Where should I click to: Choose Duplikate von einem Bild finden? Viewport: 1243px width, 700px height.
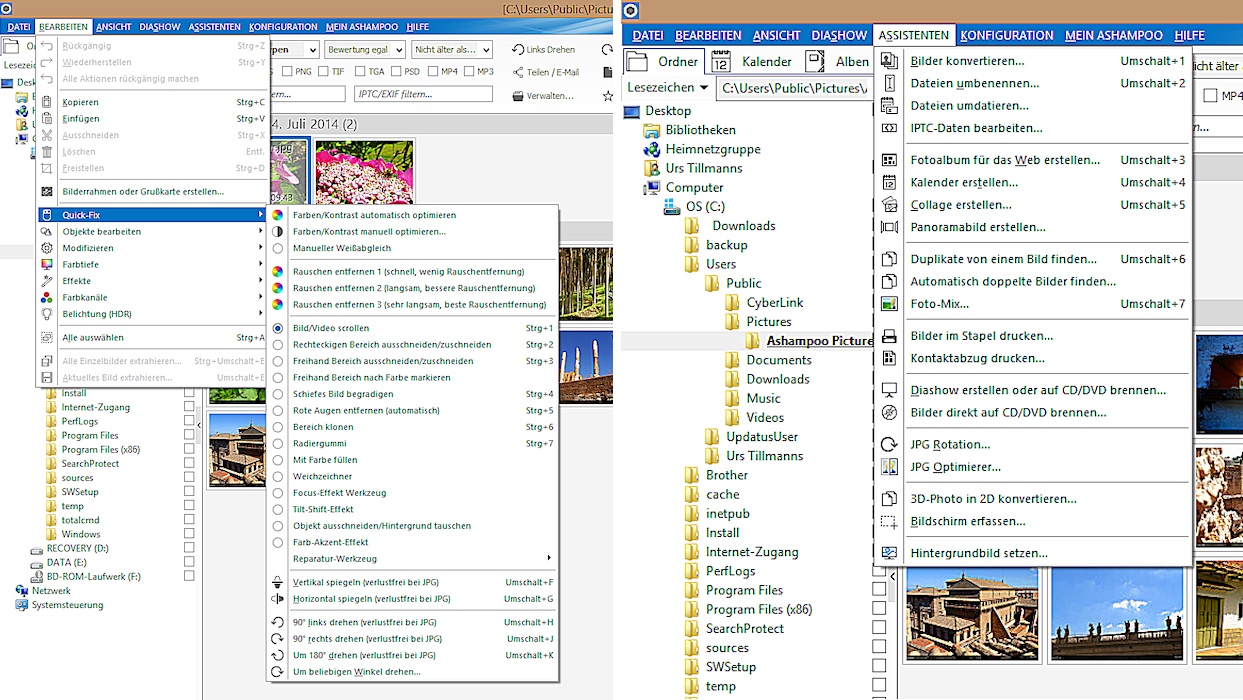click(1032, 259)
